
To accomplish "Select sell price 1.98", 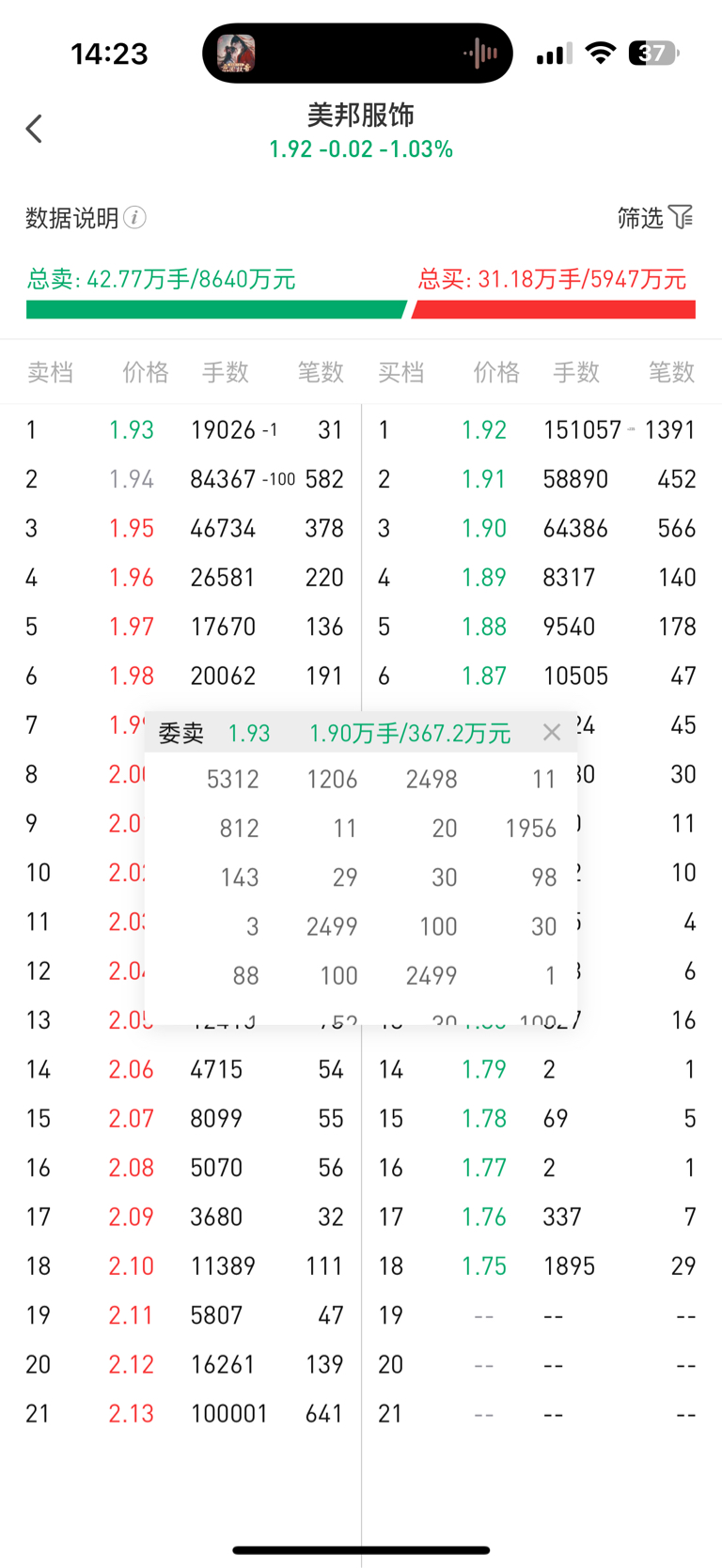I will (132, 675).
